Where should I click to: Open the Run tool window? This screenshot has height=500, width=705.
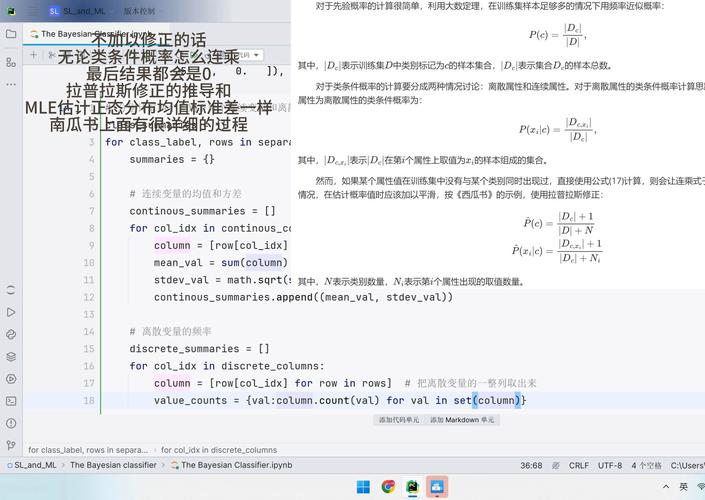tap(11, 312)
